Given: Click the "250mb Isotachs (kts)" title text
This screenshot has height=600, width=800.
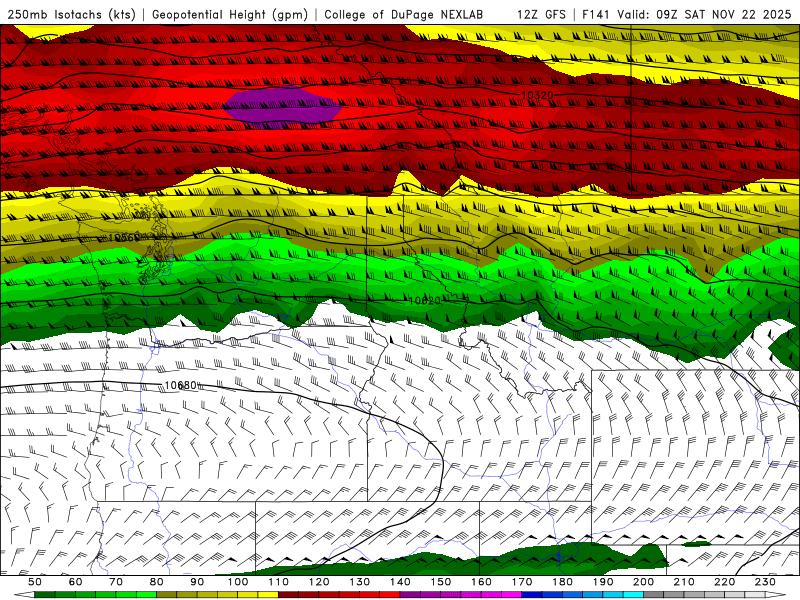Looking at the screenshot, I should 72,15.
